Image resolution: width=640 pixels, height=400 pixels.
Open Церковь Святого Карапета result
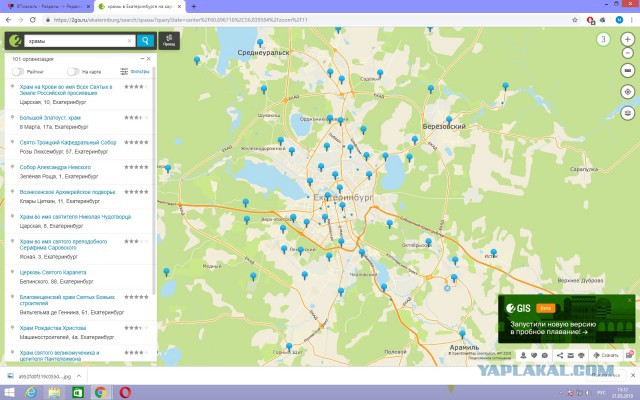(x=53, y=272)
